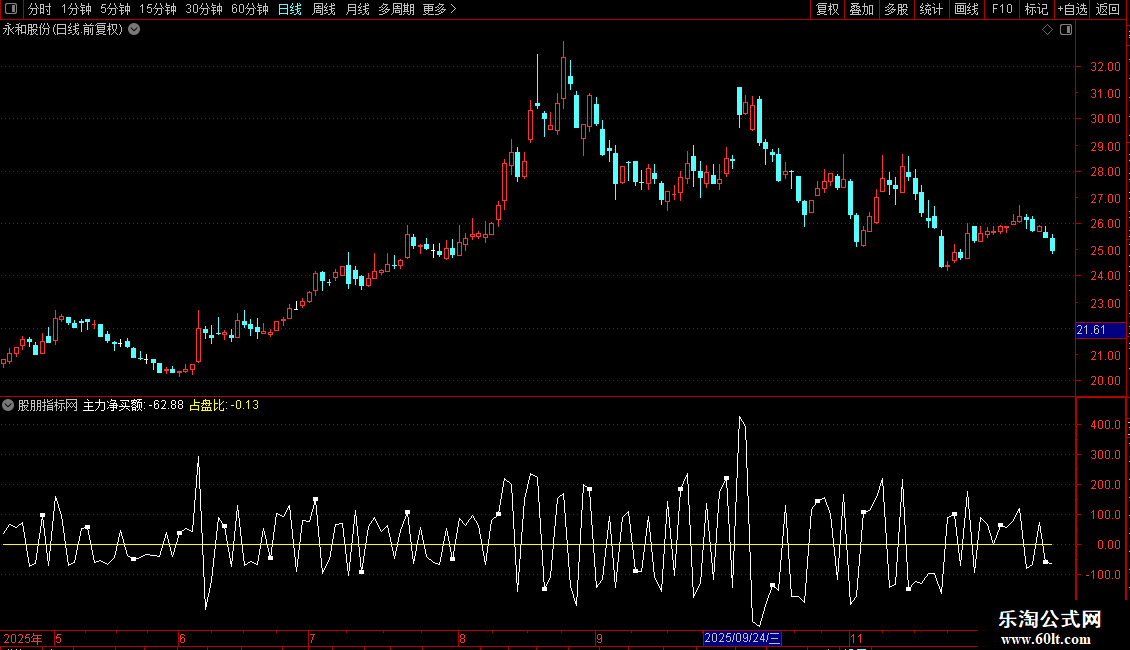Viewport: 1130px width, 650px height.
Task: Click the 2025/09/24/三 date marker
Action: pos(742,638)
